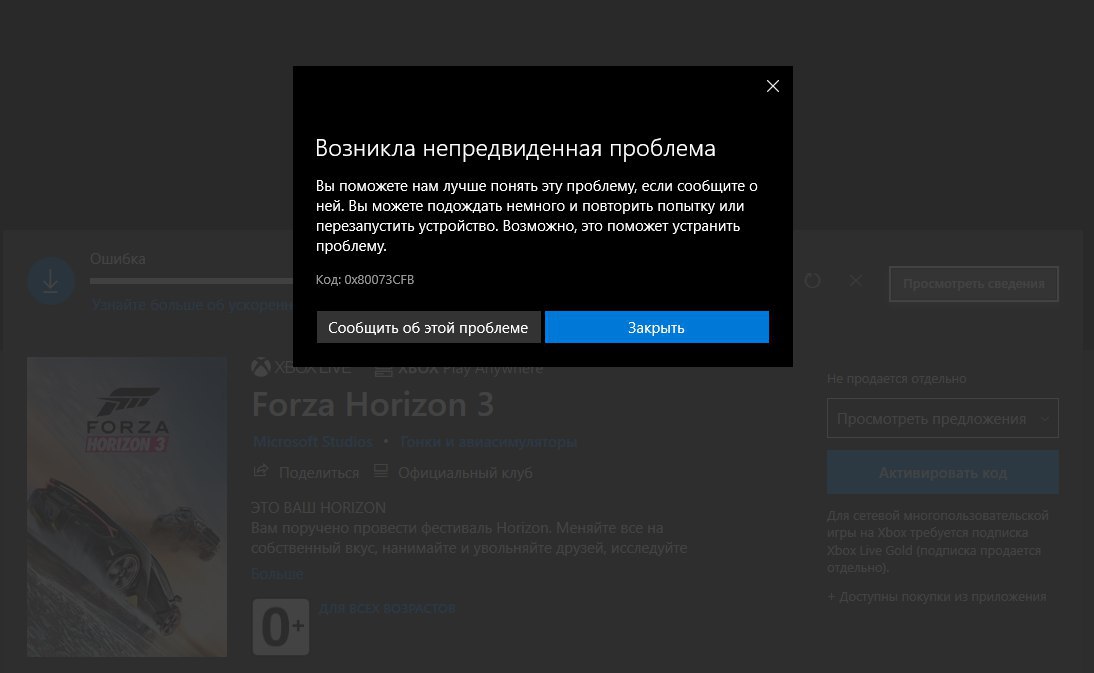
Task: Open Гонки и авиасимуляторы category link
Action: click(488, 441)
